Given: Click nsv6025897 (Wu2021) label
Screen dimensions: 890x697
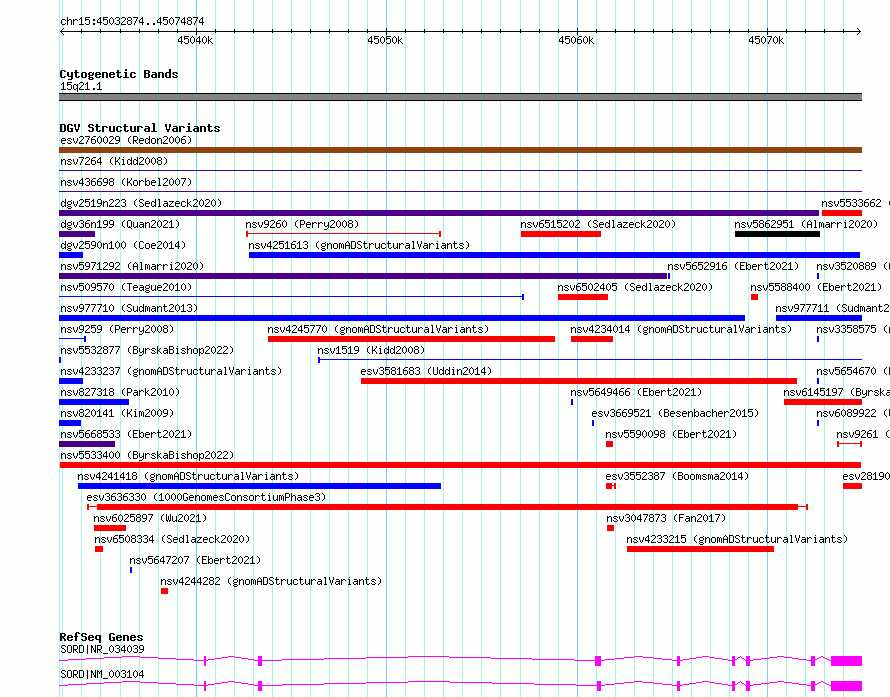Looking at the screenshot, I should [150, 518].
